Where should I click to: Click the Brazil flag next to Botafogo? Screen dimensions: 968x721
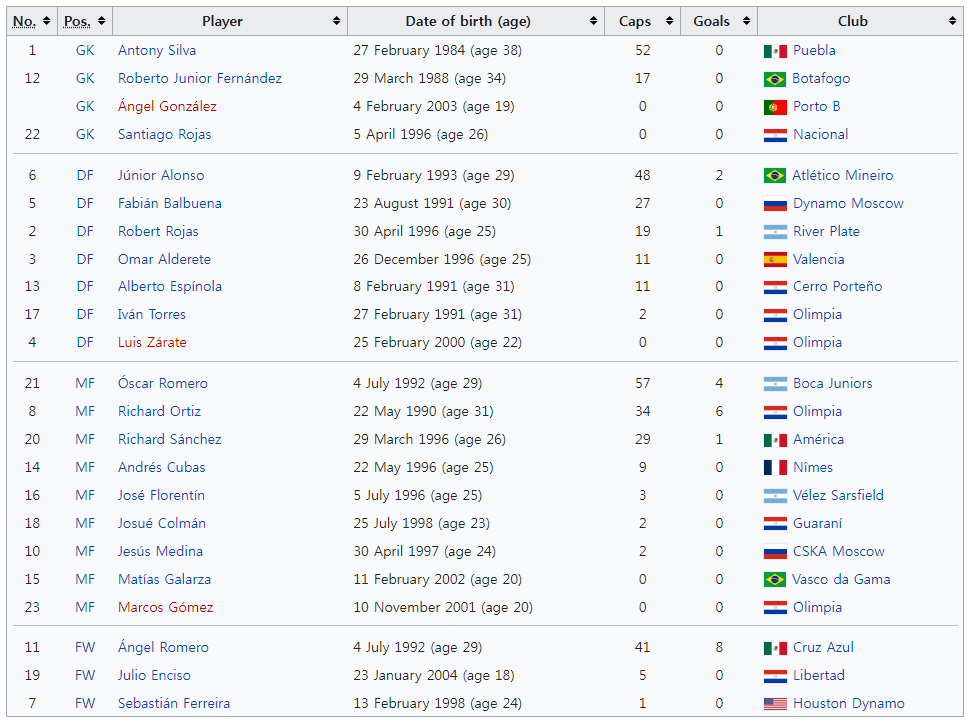click(x=775, y=79)
